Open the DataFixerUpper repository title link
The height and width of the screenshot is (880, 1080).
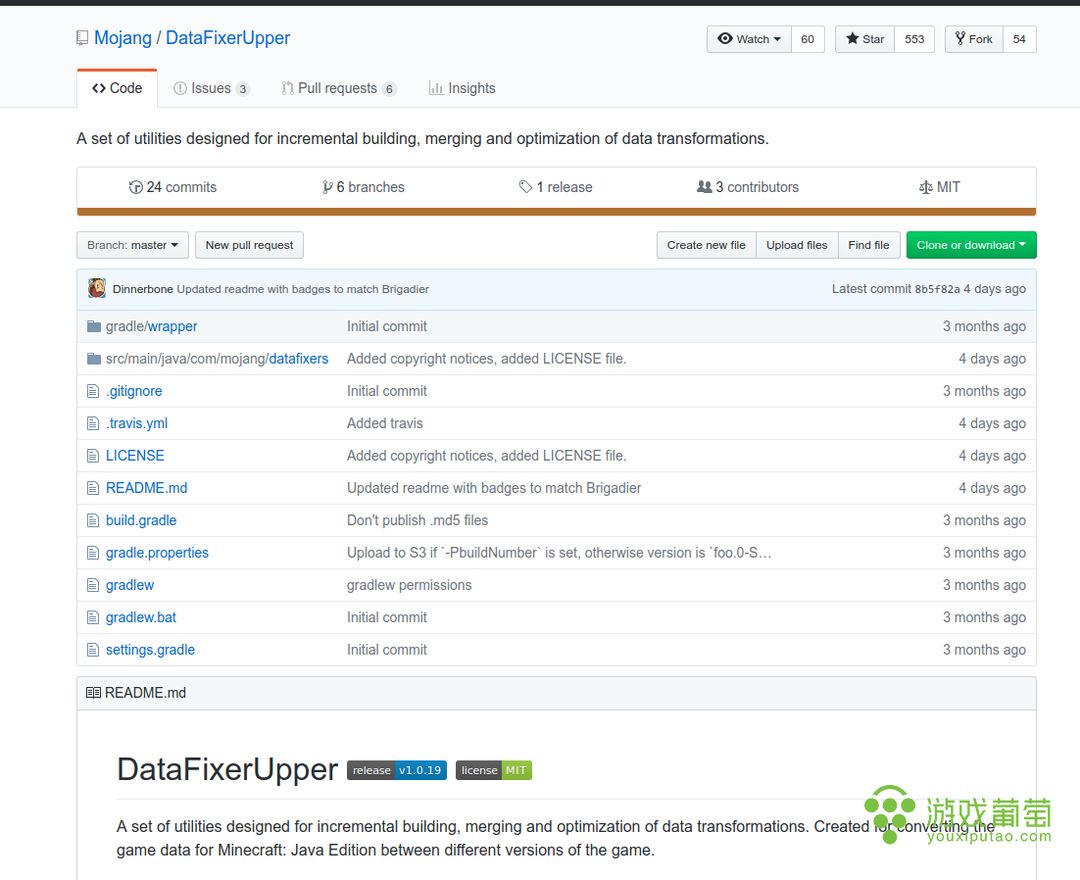(228, 38)
